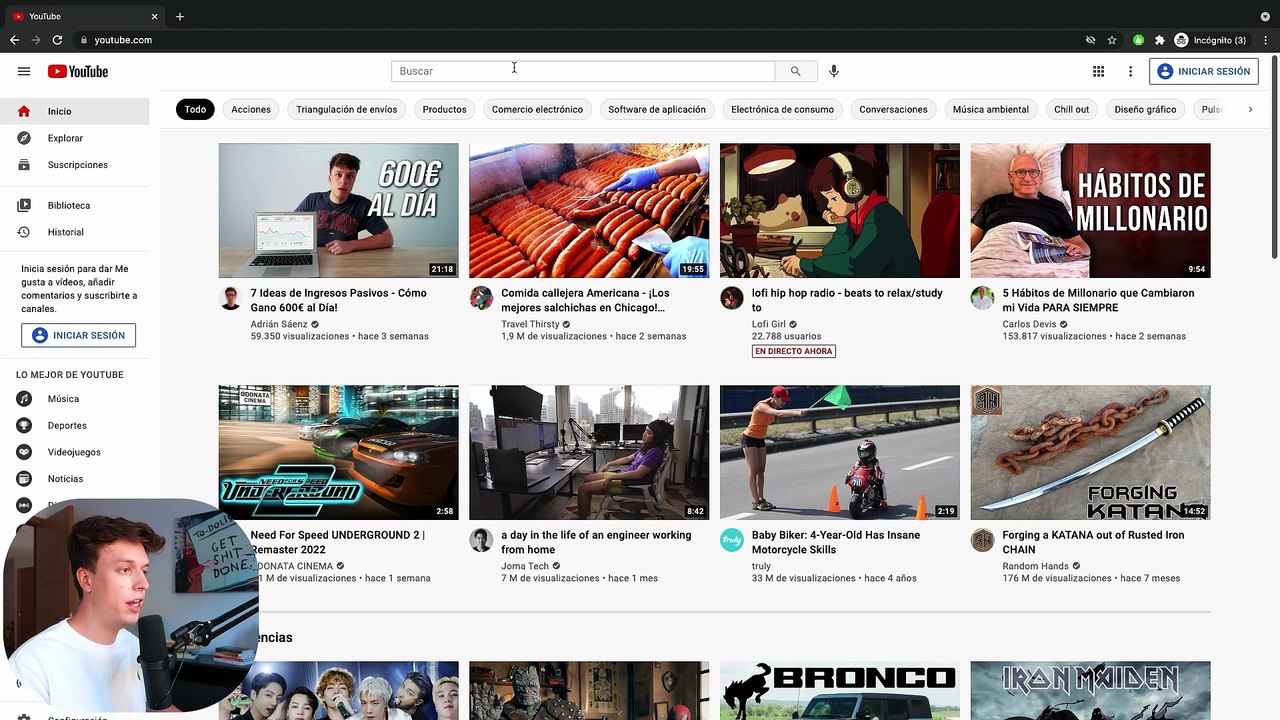Select the Productos filter chip

click(x=444, y=109)
